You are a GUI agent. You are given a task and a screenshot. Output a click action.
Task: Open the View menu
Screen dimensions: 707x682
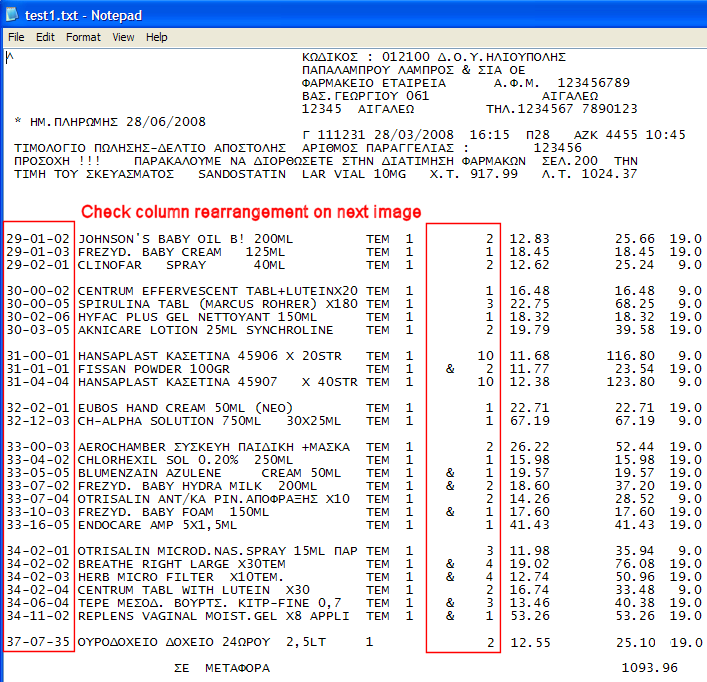(123, 37)
